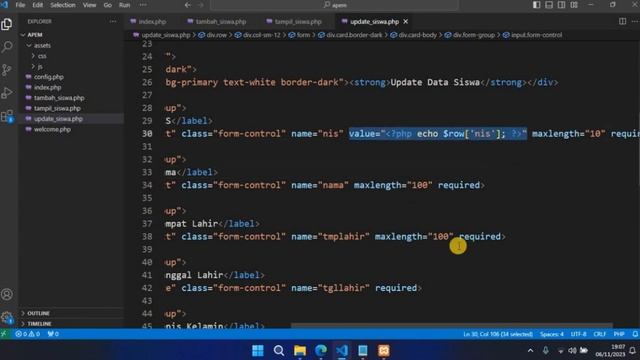Switch to the tambah_siswa.php tab
The height and width of the screenshot is (360, 640).
(220, 21)
